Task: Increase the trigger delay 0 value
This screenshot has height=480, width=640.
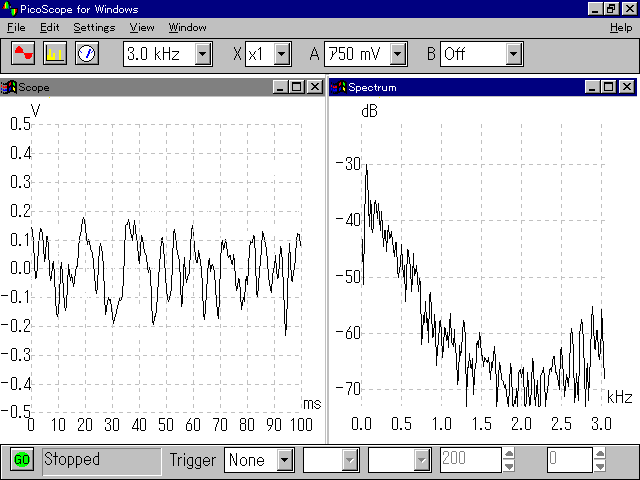Action: coord(600,453)
